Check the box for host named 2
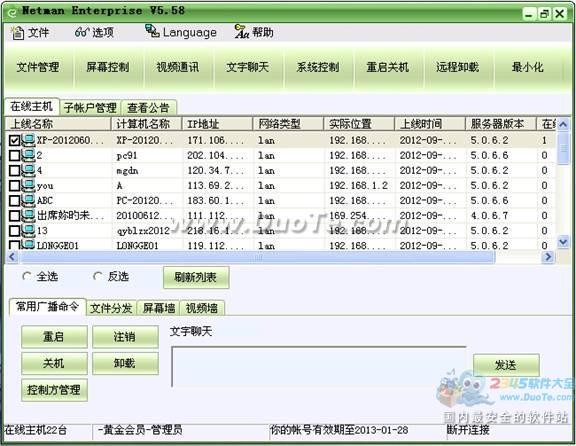 coord(14,155)
